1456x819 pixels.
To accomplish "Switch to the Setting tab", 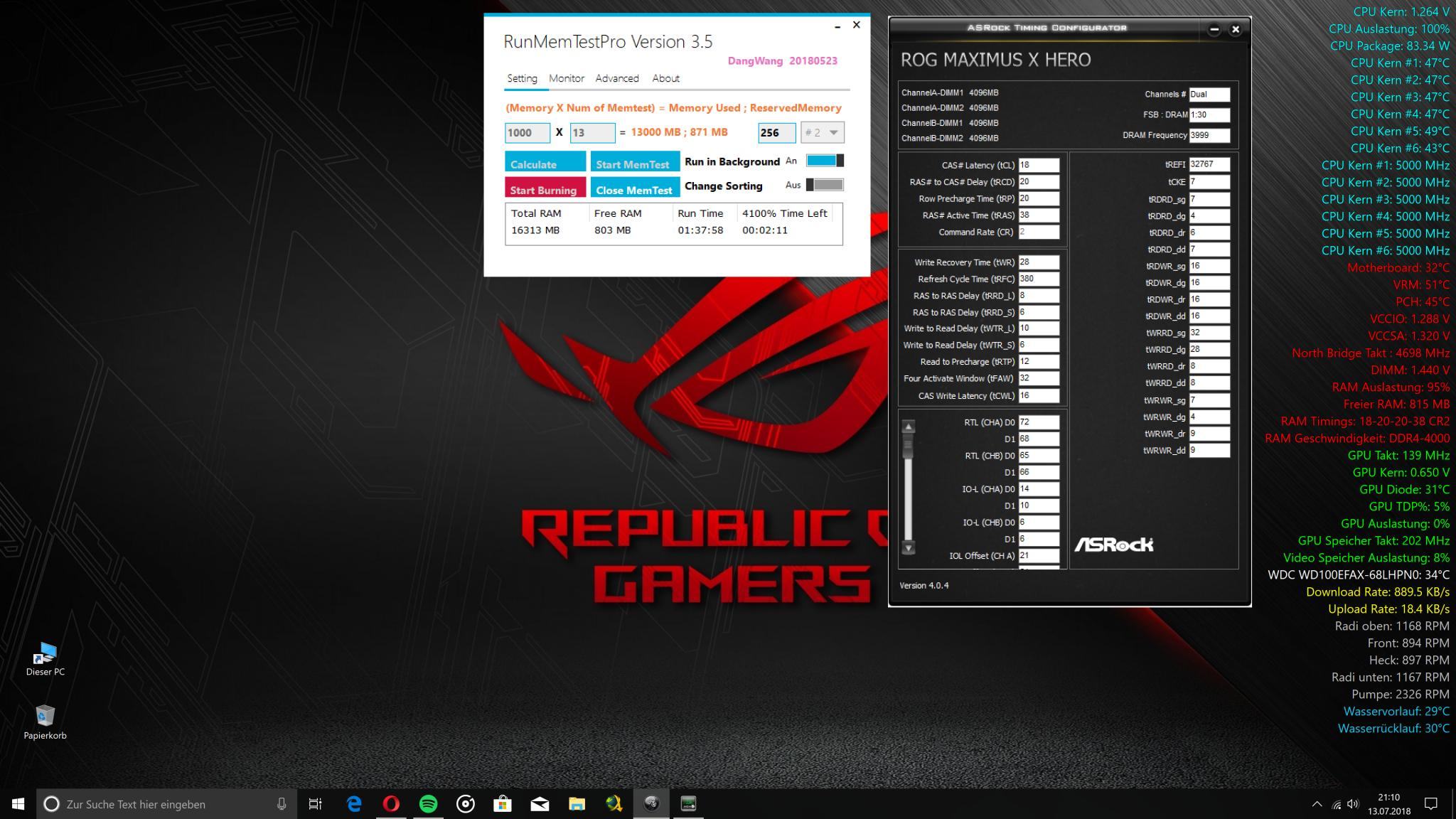I will pyautogui.click(x=522, y=78).
